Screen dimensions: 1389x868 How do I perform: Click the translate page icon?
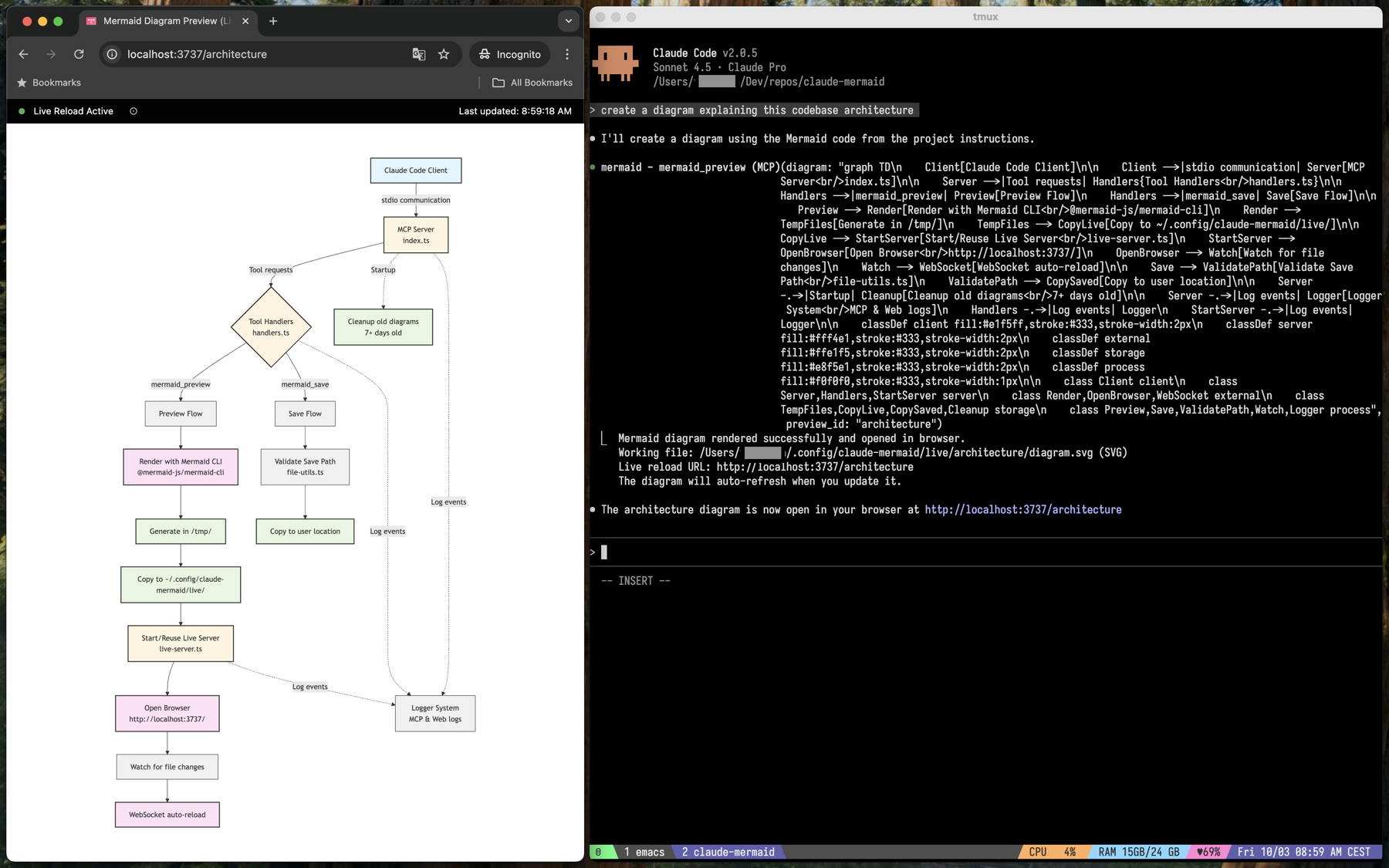pyautogui.click(x=419, y=54)
